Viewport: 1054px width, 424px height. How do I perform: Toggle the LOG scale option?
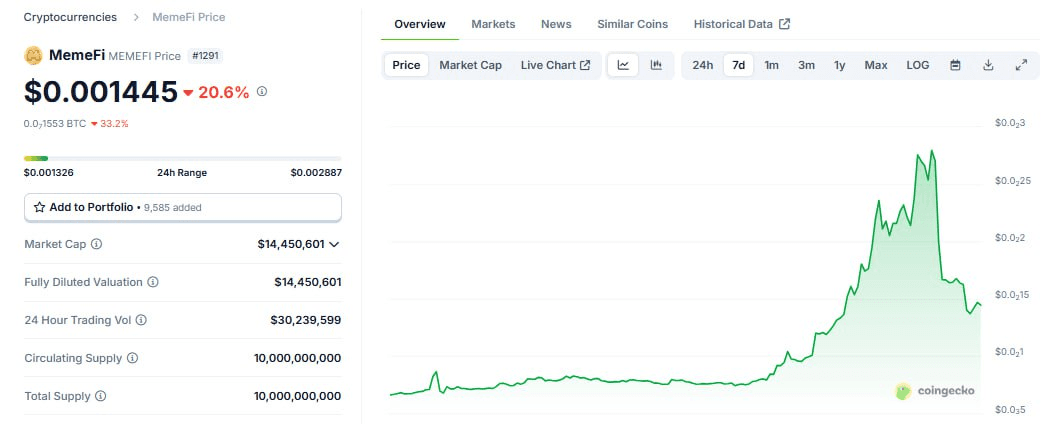point(917,66)
